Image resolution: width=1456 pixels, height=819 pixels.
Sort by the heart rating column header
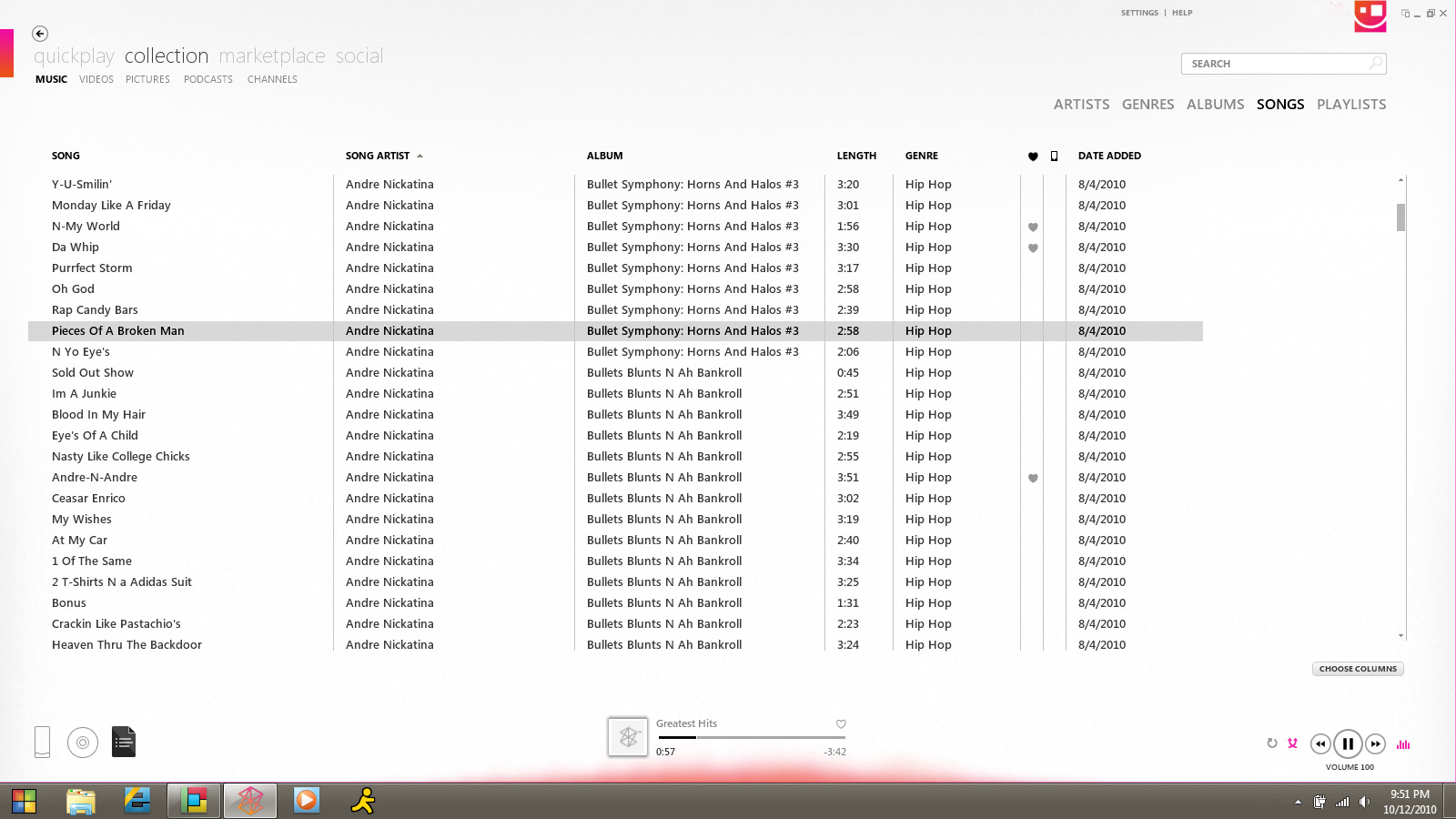(x=1033, y=157)
